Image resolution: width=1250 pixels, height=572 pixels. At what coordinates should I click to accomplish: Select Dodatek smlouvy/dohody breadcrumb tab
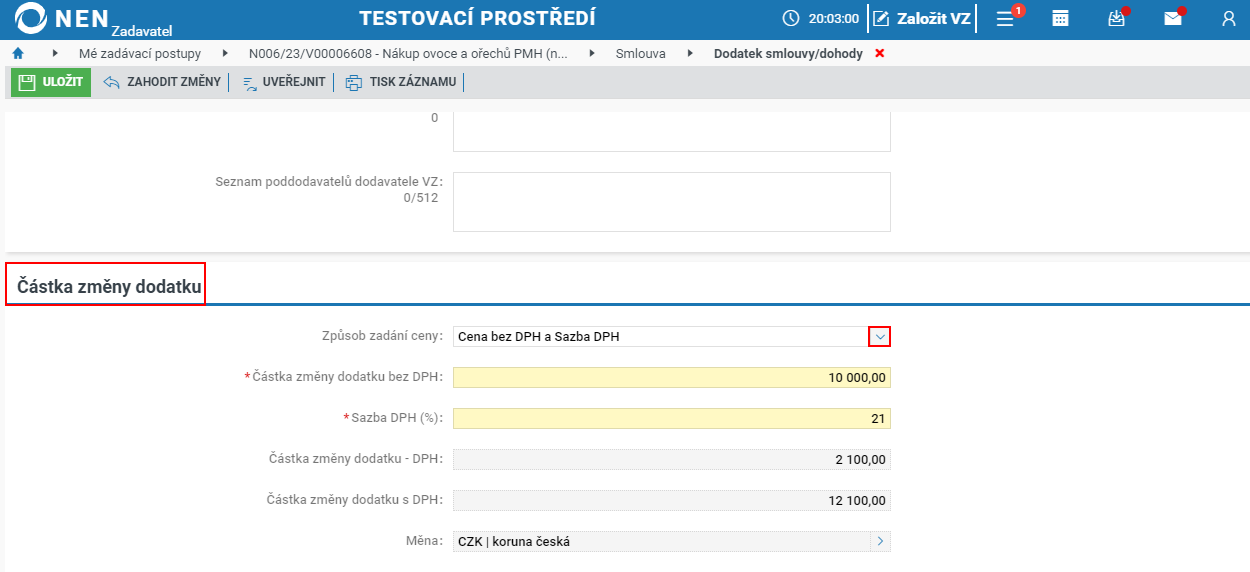(788, 53)
